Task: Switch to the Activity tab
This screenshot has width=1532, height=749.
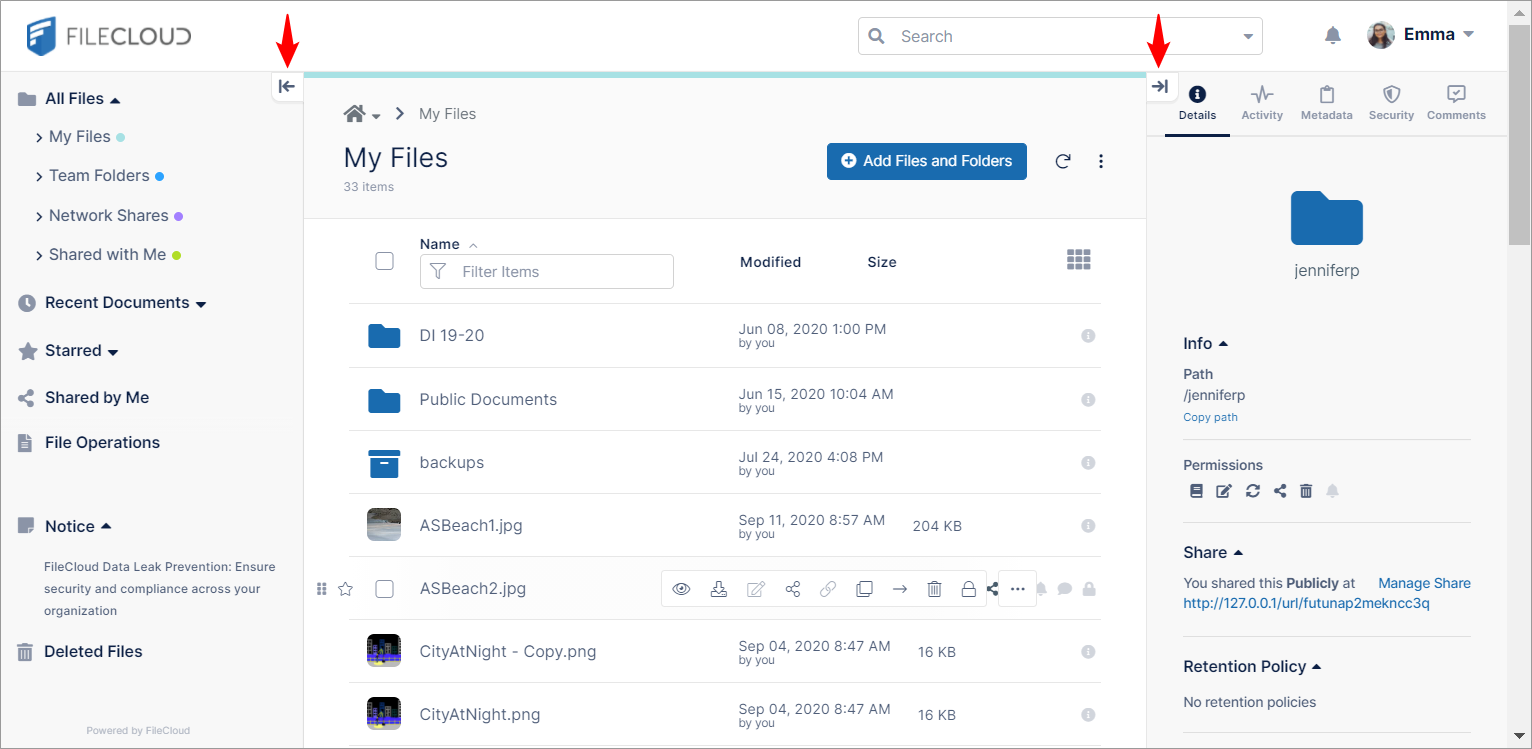Action: tap(1261, 103)
